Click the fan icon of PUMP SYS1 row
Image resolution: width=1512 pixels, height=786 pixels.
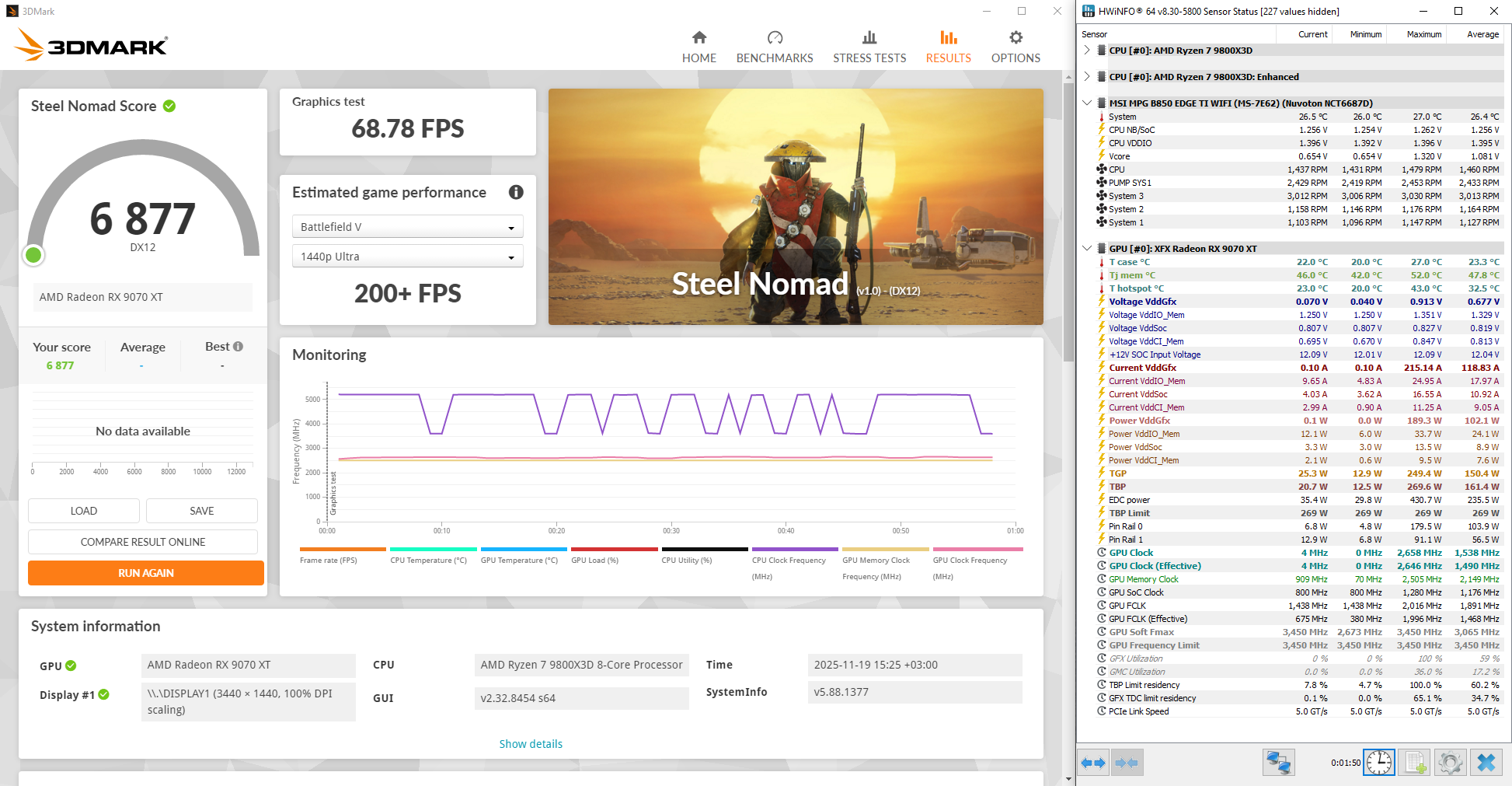[x=1102, y=183]
